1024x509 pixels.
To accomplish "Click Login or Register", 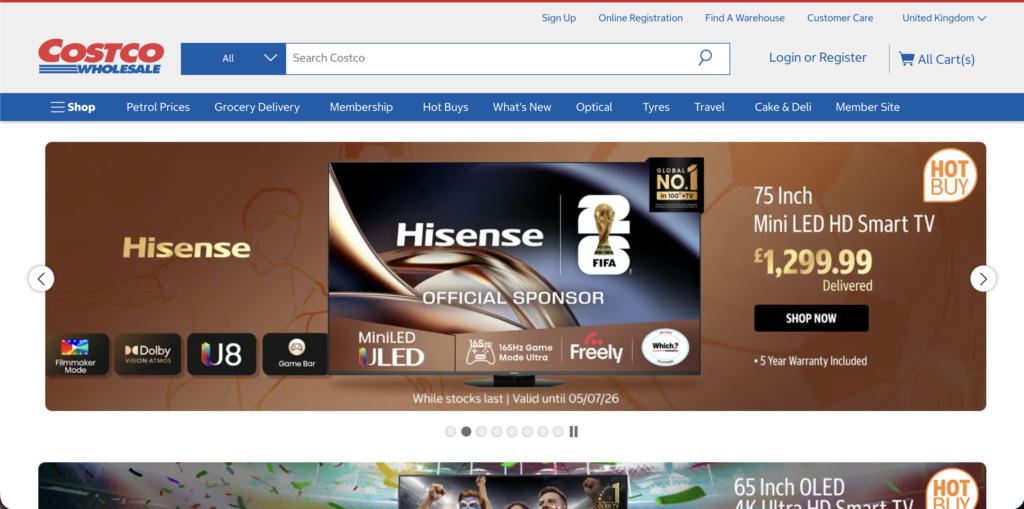I will click(818, 57).
